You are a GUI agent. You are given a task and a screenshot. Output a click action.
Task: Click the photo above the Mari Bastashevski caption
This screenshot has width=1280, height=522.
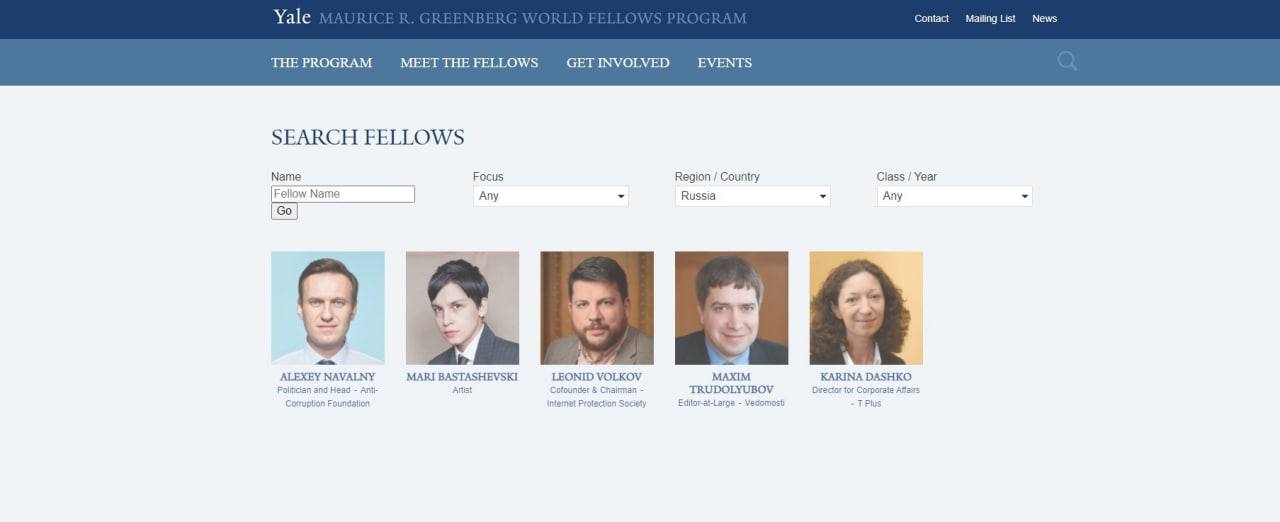pyautogui.click(x=462, y=308)
